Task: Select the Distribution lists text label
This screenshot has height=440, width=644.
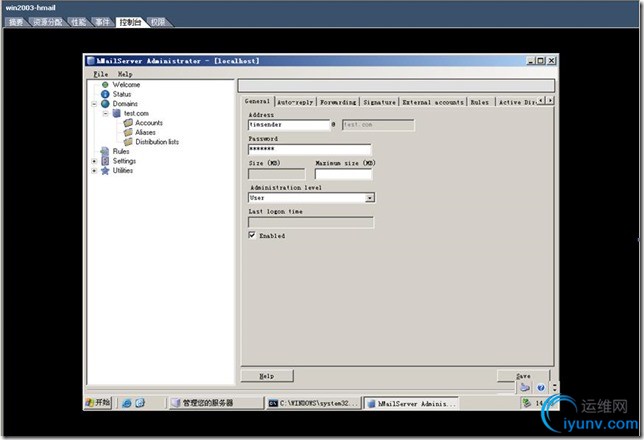Action: (x=157, y=142)
